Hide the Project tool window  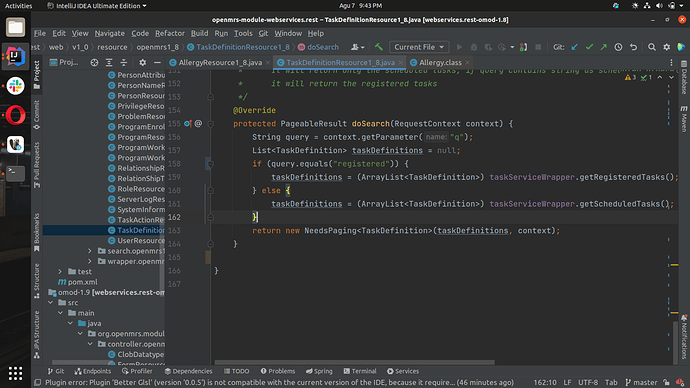157,62
